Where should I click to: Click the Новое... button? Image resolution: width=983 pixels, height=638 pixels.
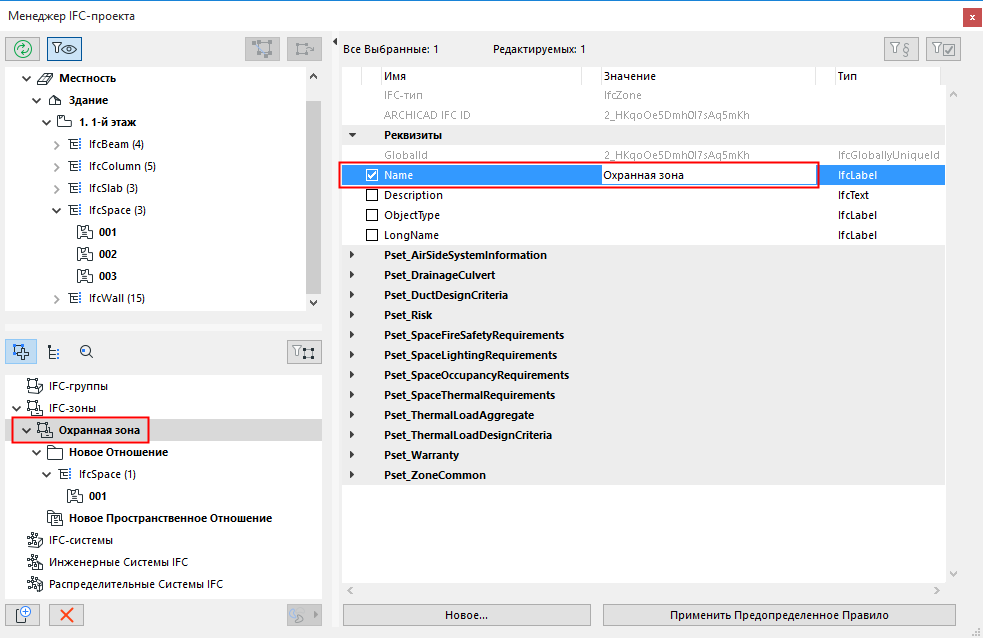[466, 614]
